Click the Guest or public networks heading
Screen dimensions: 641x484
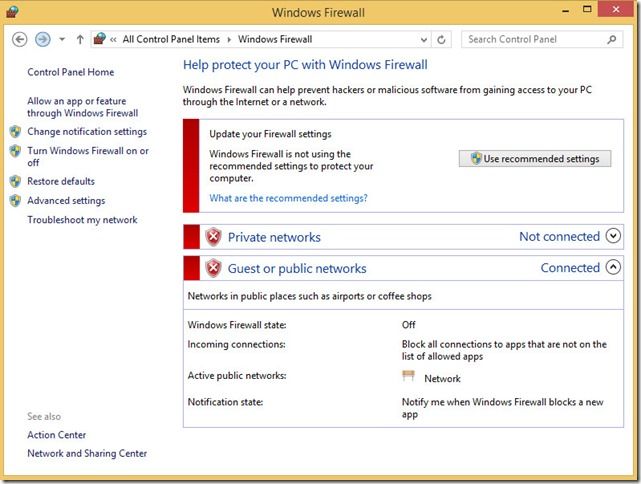297,269
